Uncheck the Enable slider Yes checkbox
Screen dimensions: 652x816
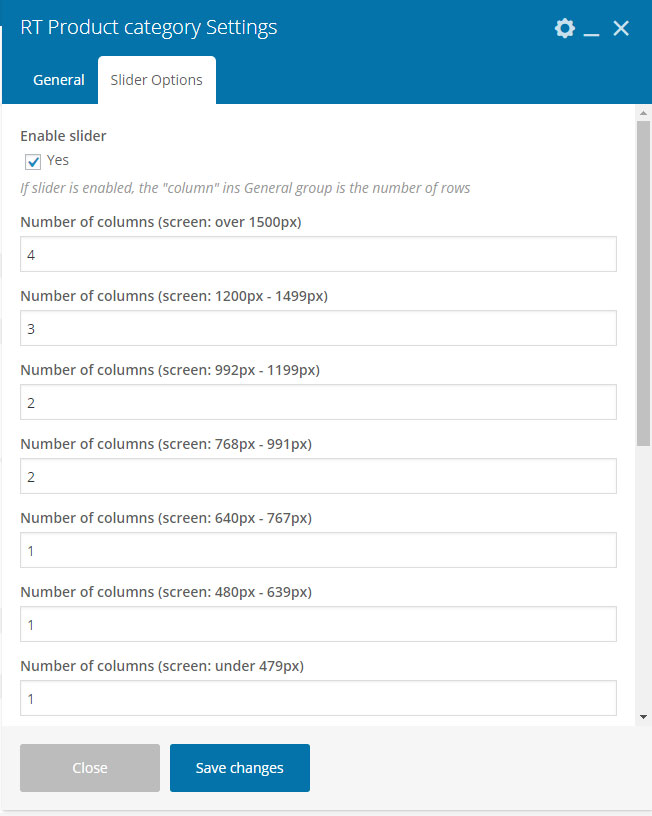point(33,161)
